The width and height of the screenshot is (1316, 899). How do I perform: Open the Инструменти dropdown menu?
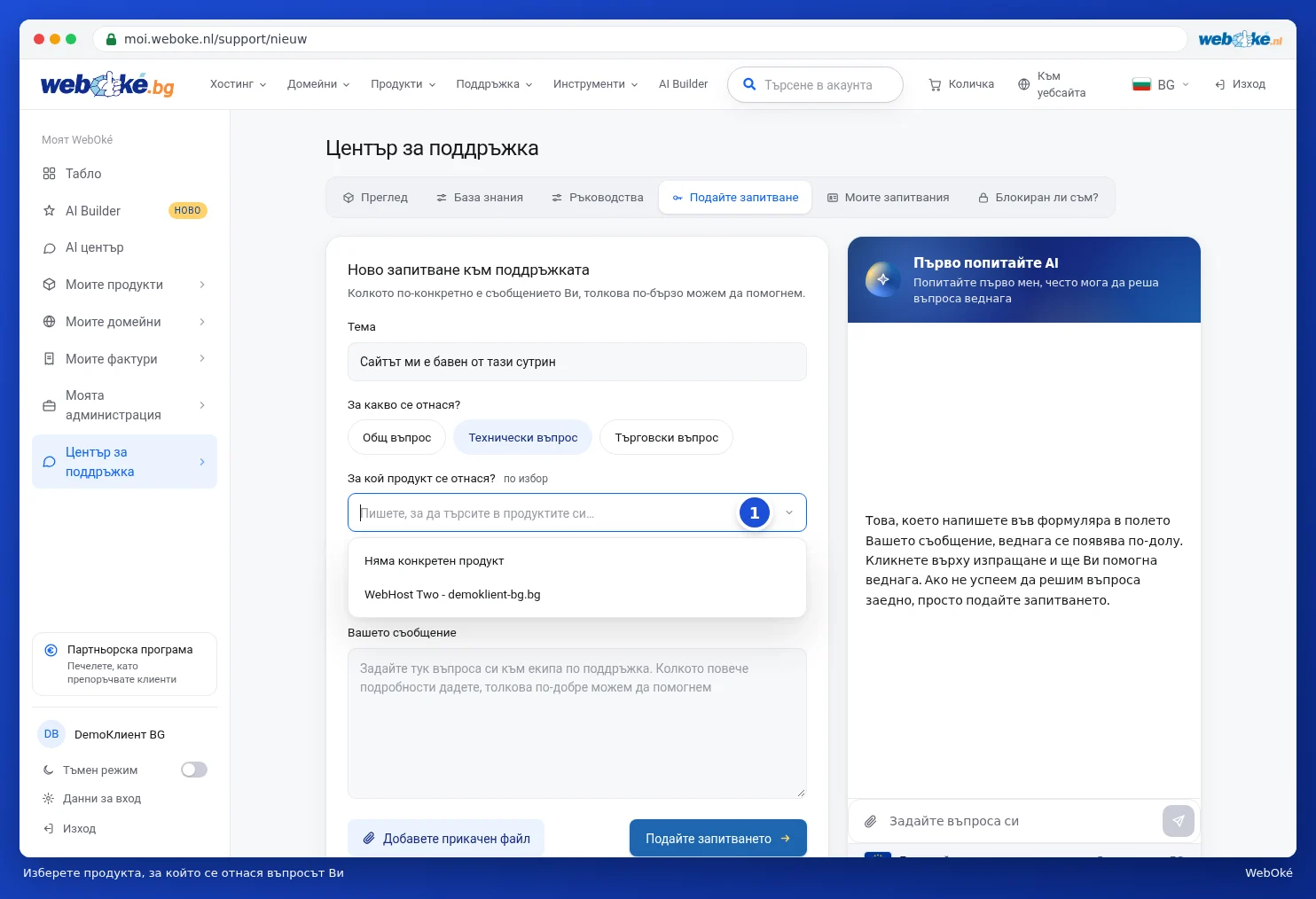(595, 84)
